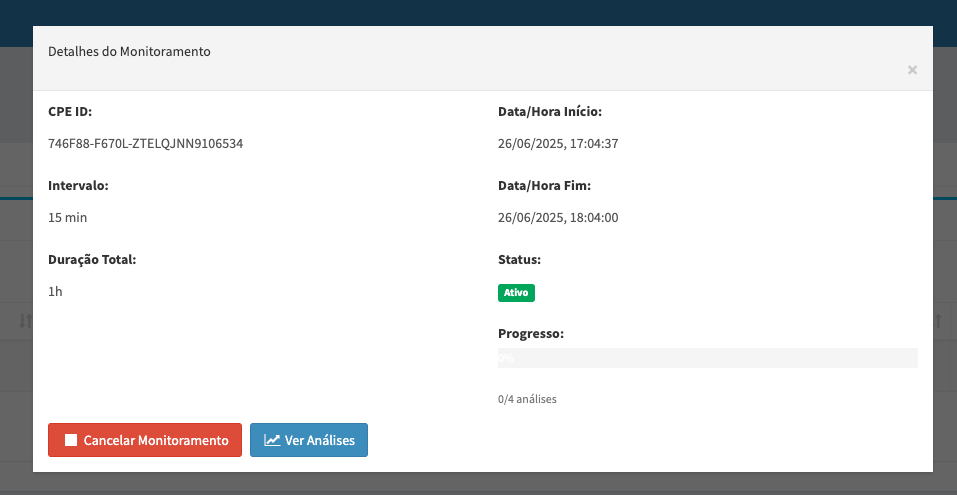Image resolution: width=957 pixels, height=495 pixels.
Task: Open analyses with the Ver Análises button
Action: (x=308, y=440)
